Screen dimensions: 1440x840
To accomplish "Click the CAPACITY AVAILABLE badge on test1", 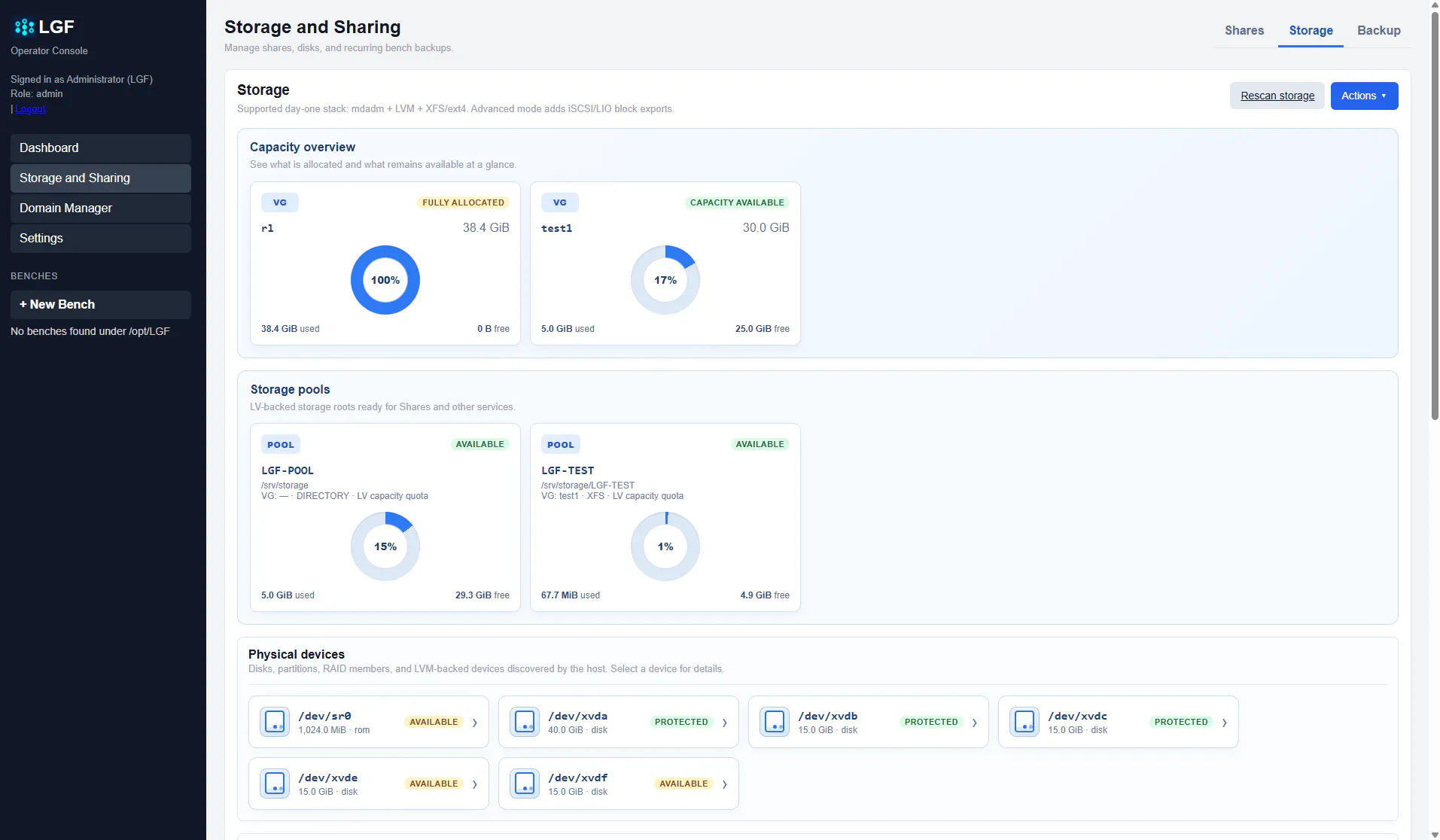I will (737, 202).
